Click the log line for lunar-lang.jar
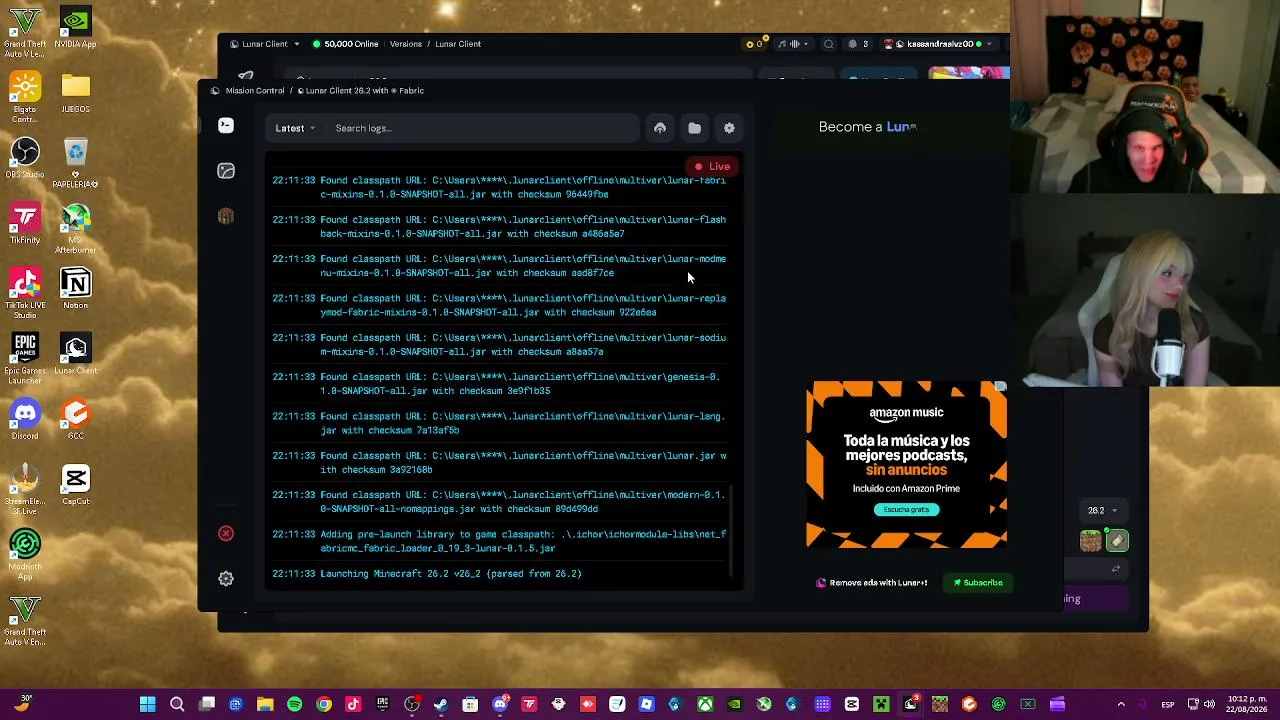This screenshot has height=720, width=1280. click(499, 423)
